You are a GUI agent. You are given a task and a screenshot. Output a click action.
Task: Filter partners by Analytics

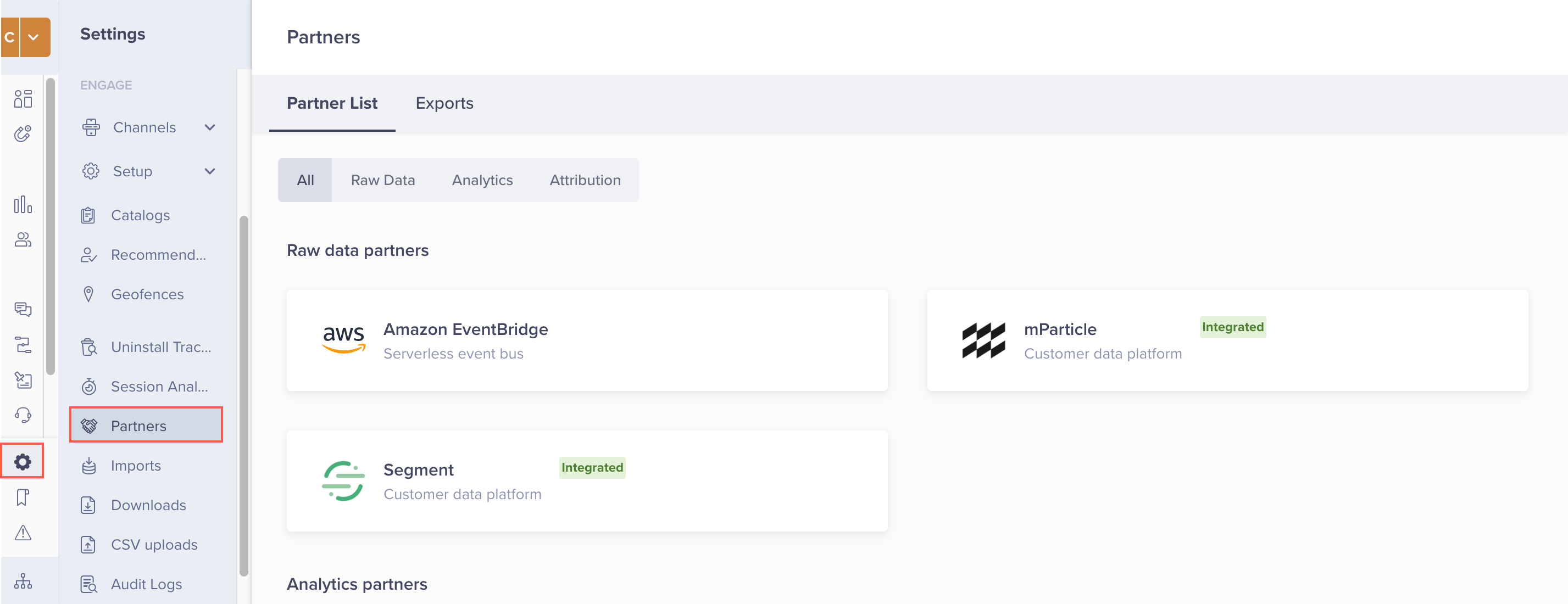coord(481,181)
